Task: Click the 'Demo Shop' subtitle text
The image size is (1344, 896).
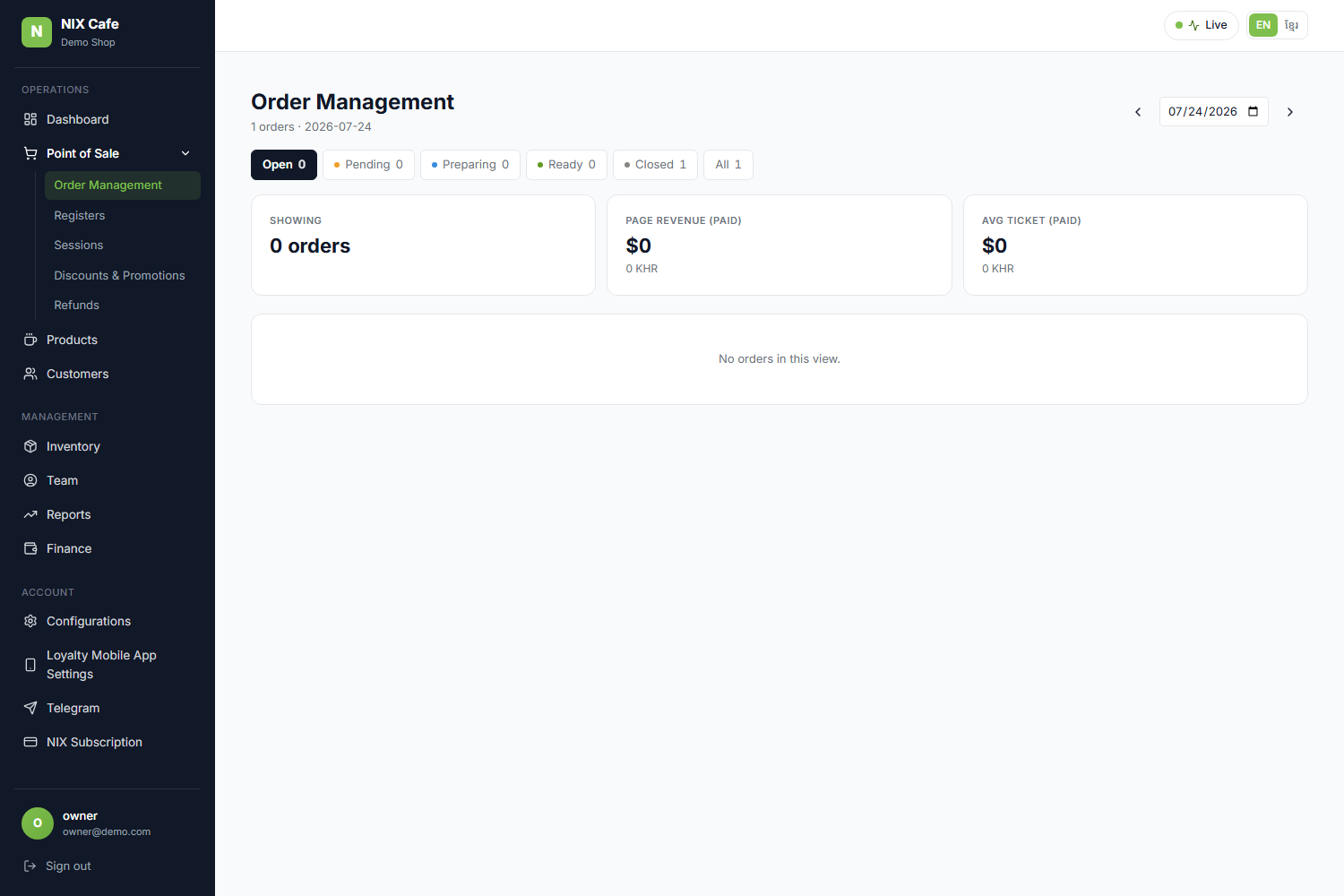Action: click(88, 42)
